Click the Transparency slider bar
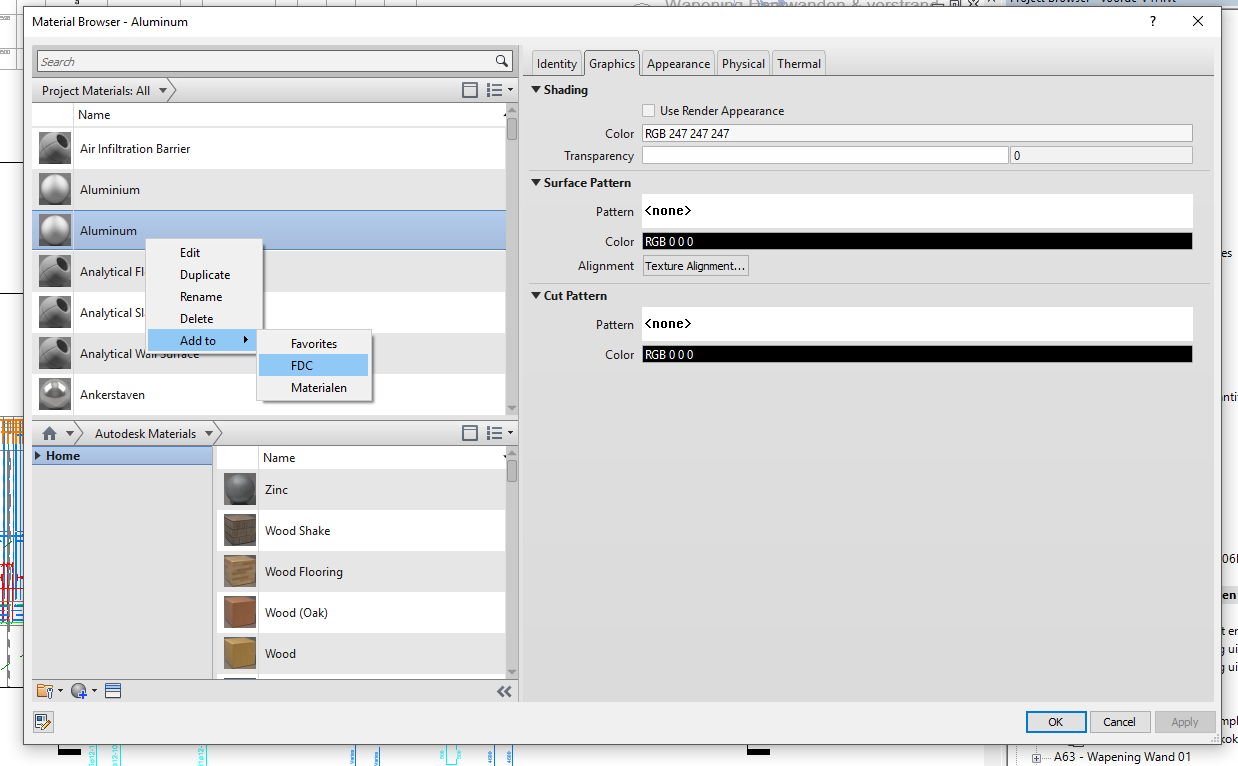Screen dimensions: 1238x766 (x=825, y=155)
